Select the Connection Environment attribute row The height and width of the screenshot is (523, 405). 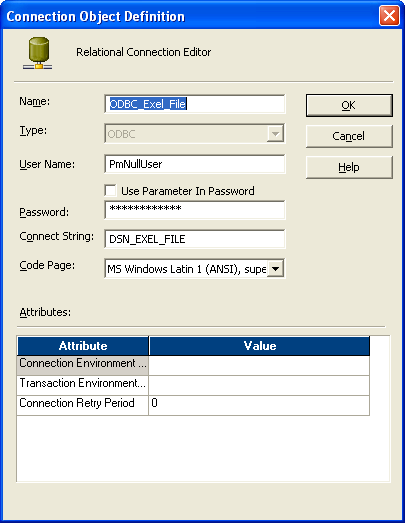pos(83,366)
